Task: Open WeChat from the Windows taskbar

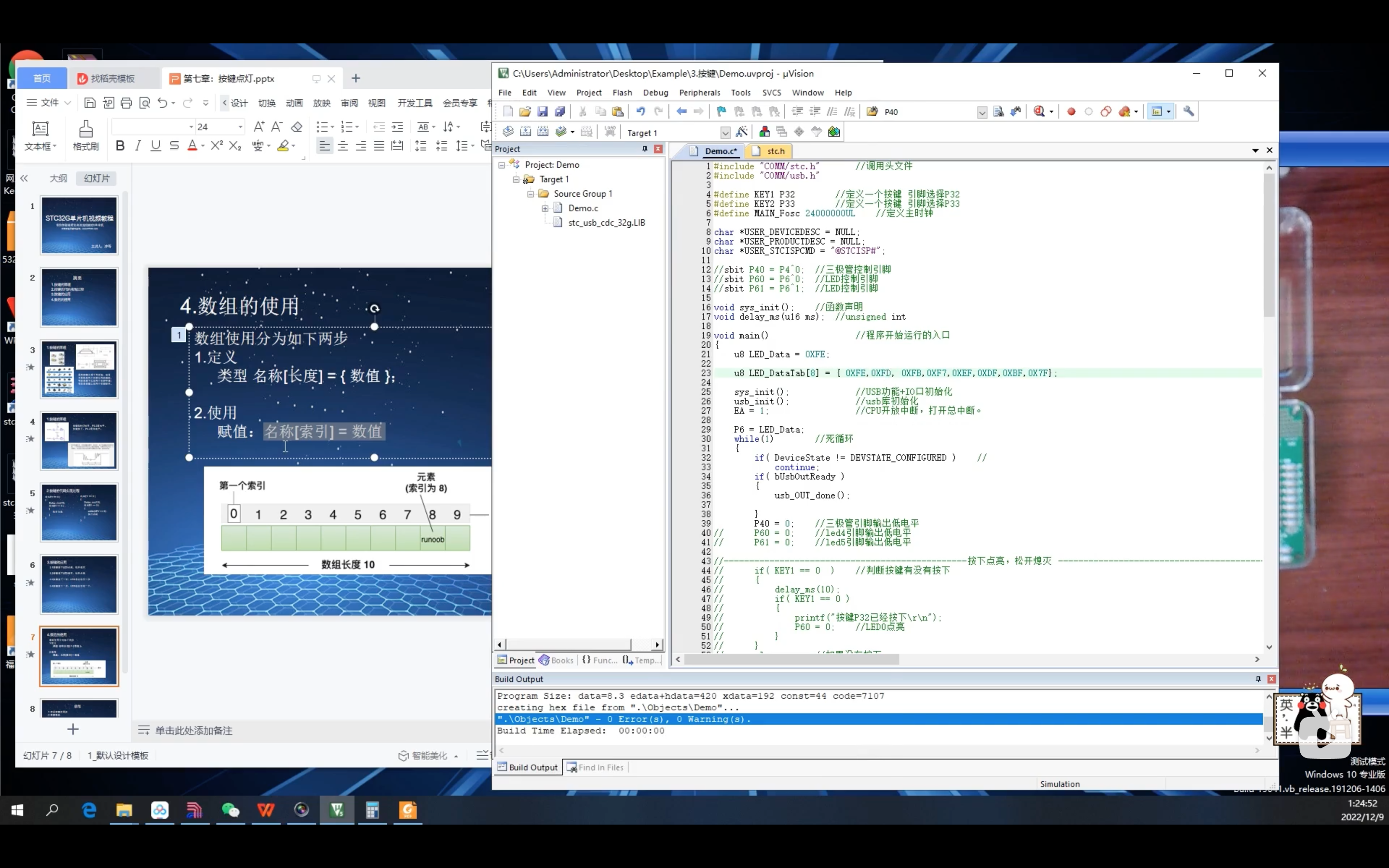Action: coord(230,810)
